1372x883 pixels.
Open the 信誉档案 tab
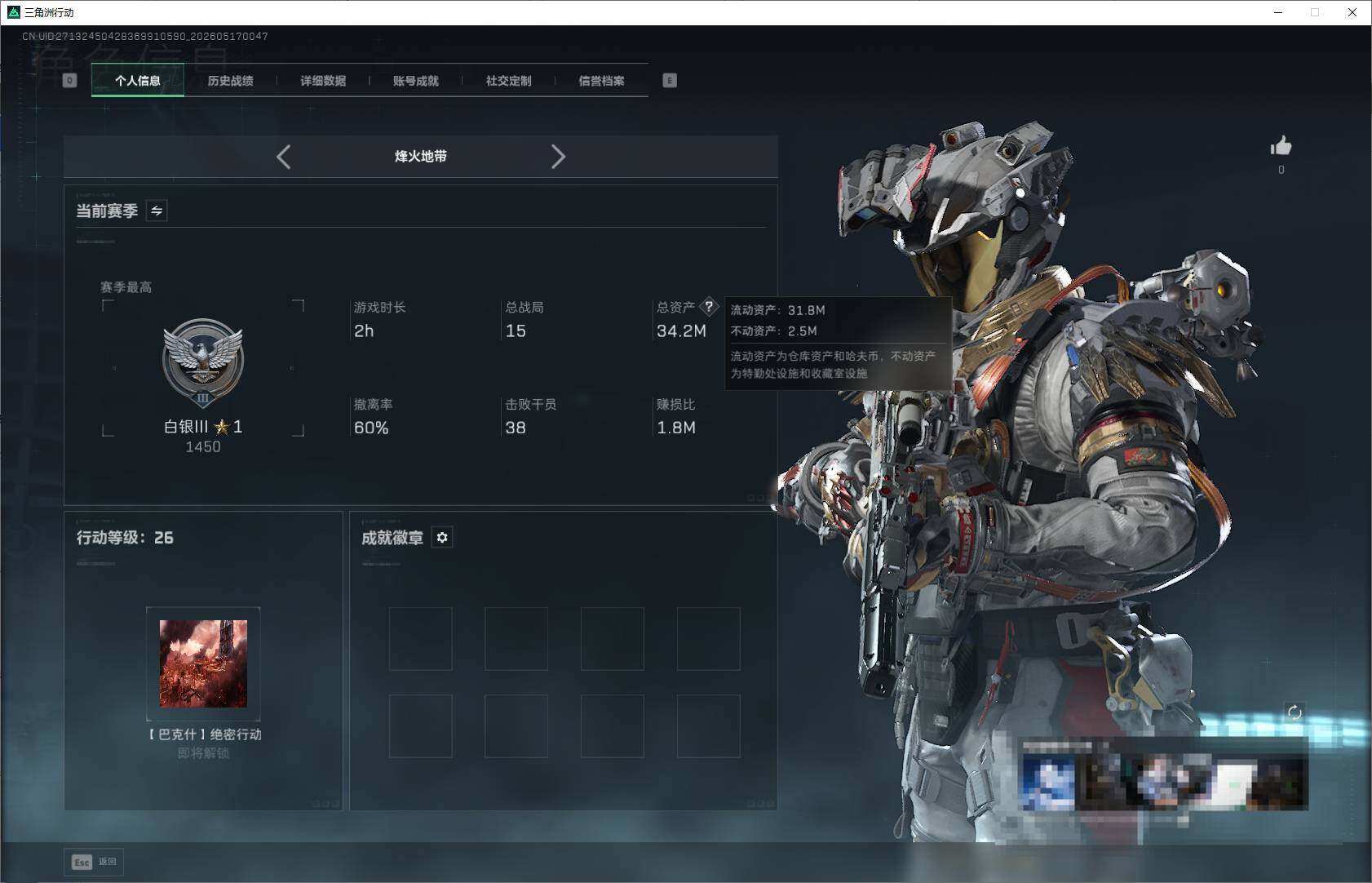point(602,81)
